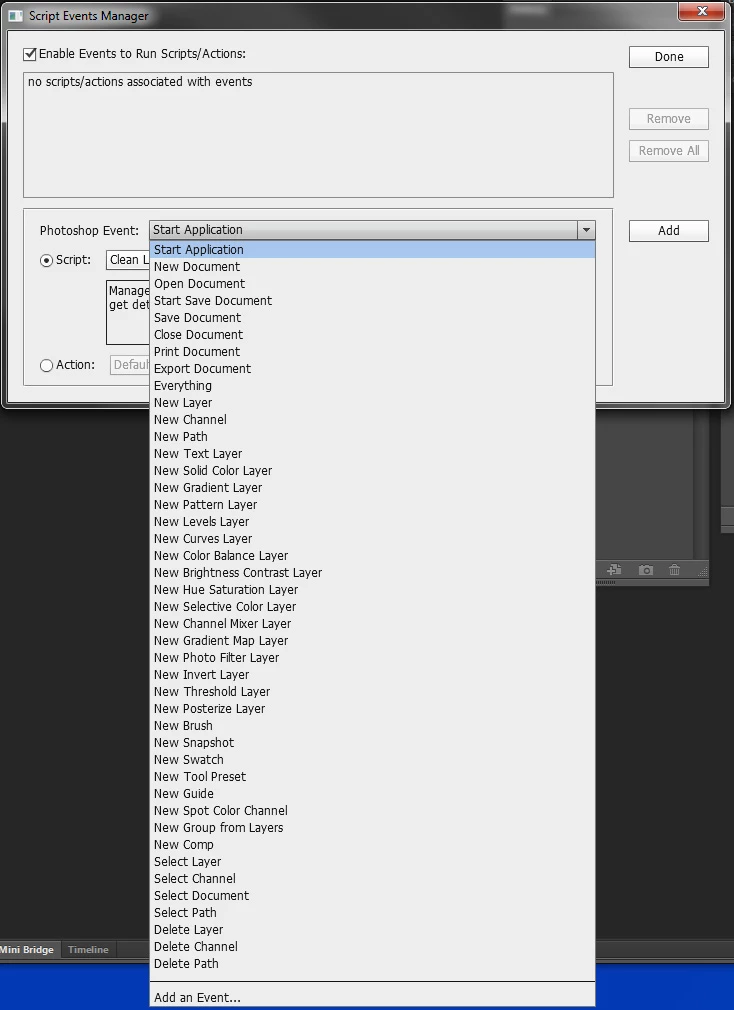Choose Delete Layer event

tap(372, 929)
